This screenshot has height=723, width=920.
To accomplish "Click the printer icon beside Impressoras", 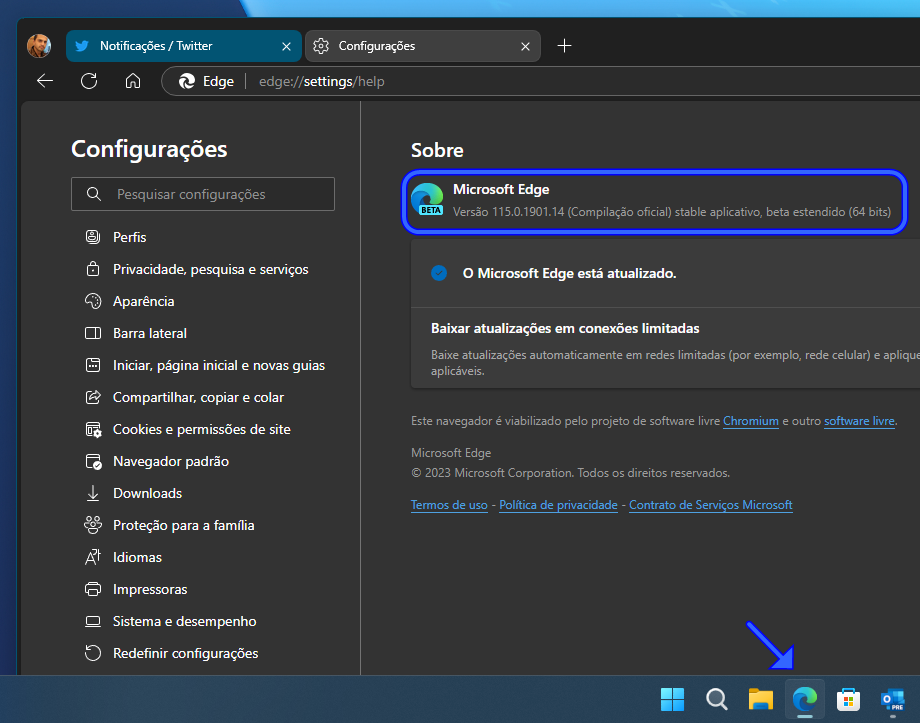I will point(93,589).
